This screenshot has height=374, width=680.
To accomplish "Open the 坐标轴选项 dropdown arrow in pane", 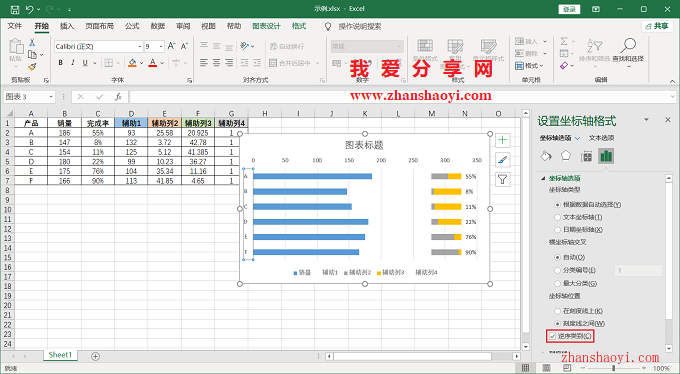I will (x=577, y=138).
